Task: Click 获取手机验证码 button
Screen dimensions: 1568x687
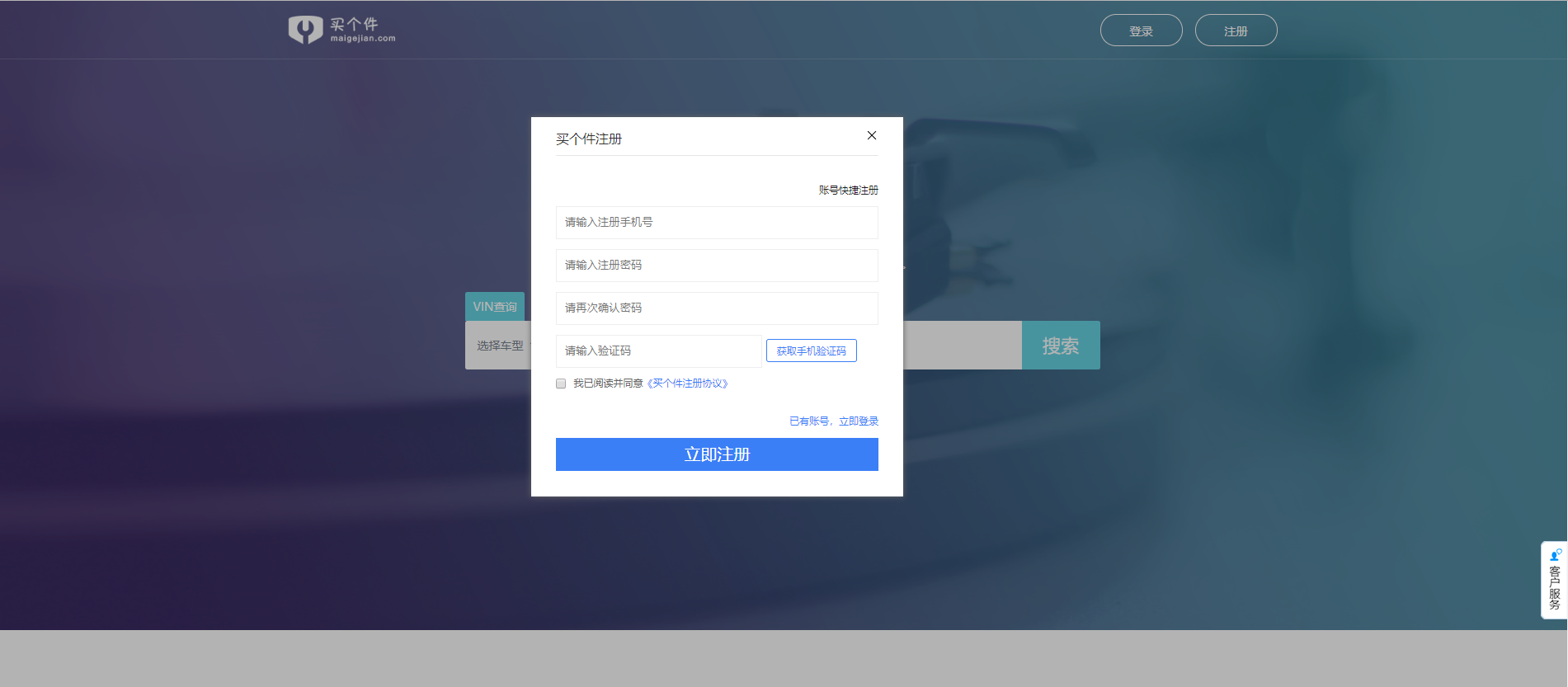Action: tap(811, 351)
